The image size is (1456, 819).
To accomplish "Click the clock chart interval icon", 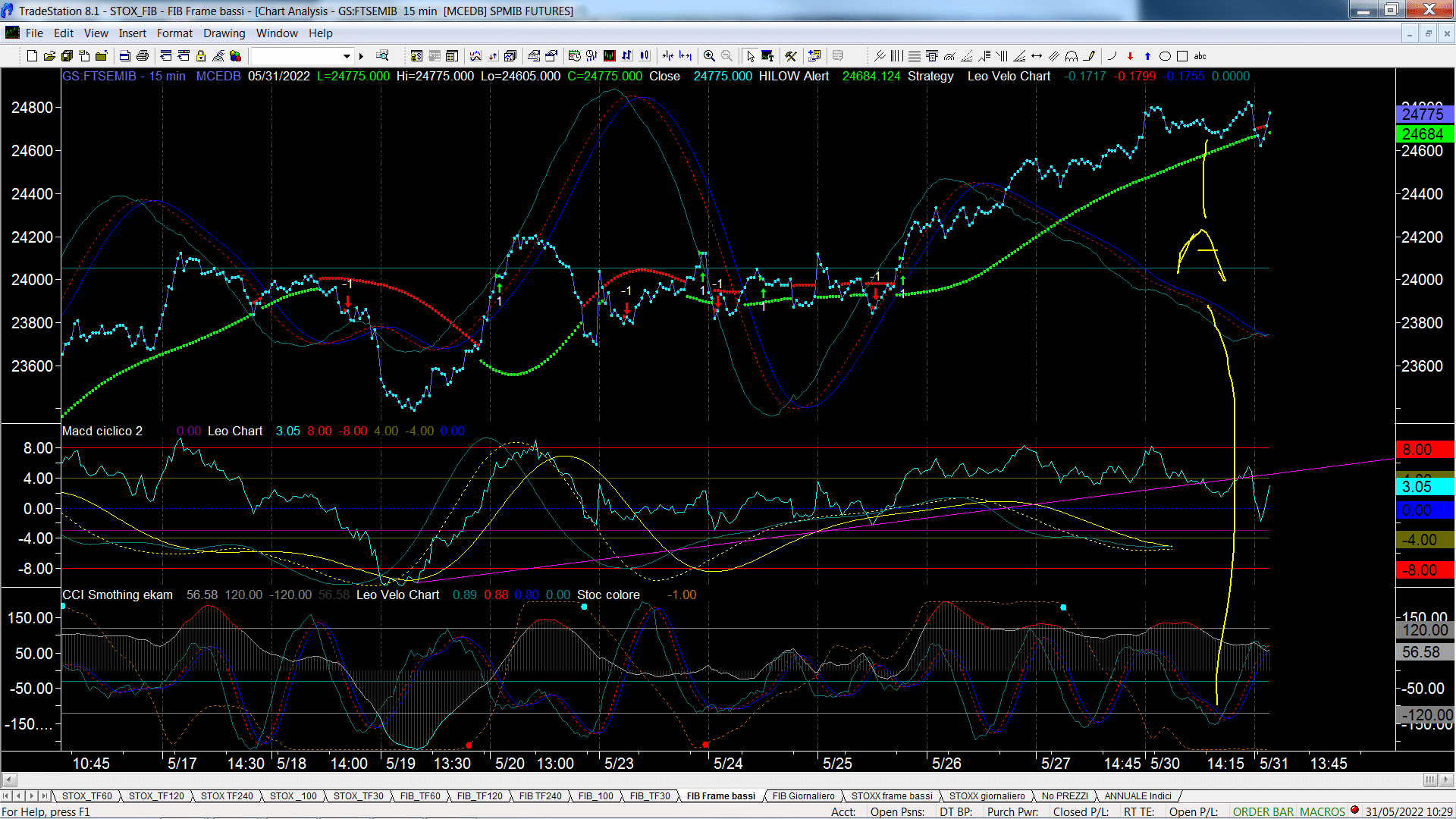I will pos(574,56).
